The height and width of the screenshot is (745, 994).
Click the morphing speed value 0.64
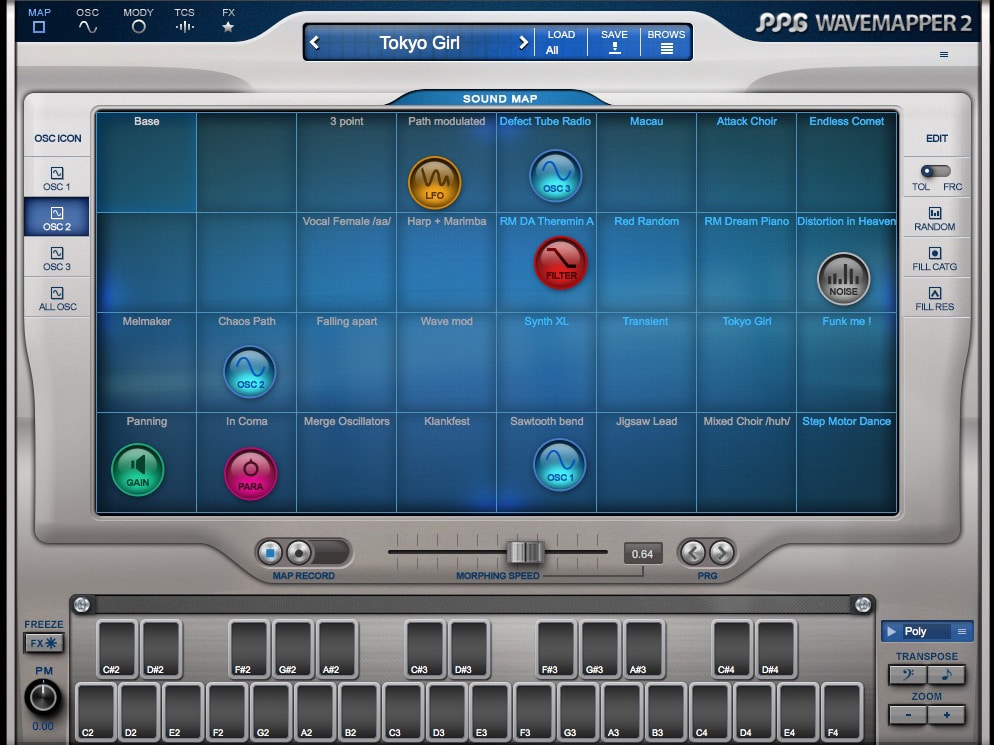coord(642,554)
